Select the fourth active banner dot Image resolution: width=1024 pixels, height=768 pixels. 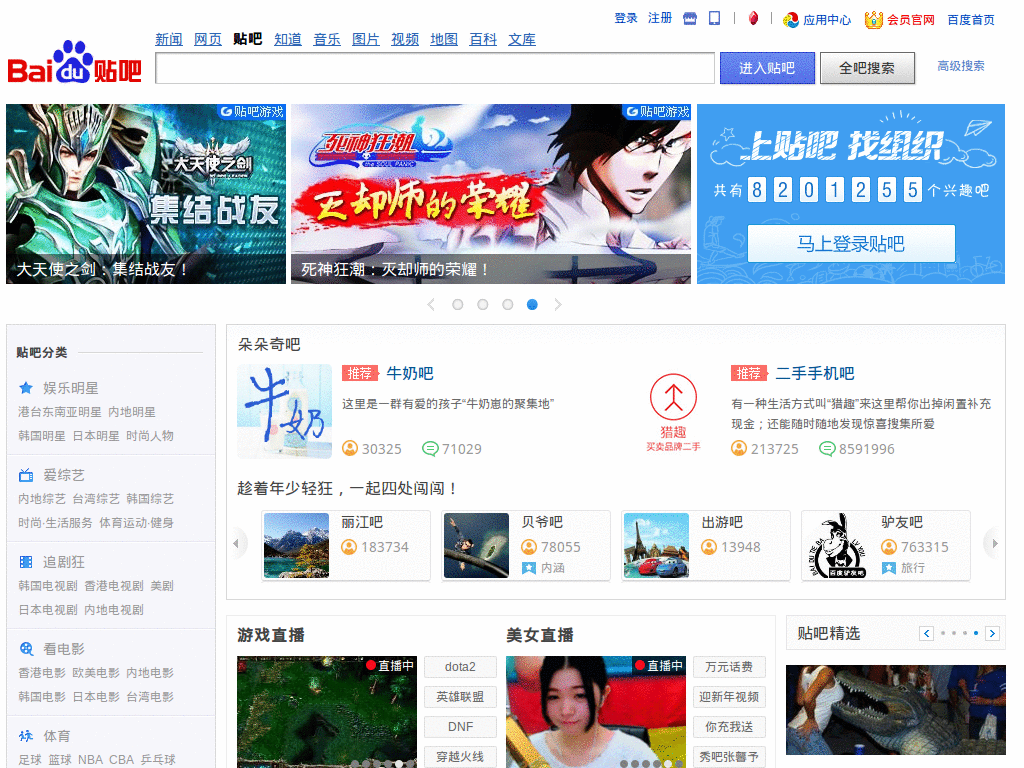point(532,304)
